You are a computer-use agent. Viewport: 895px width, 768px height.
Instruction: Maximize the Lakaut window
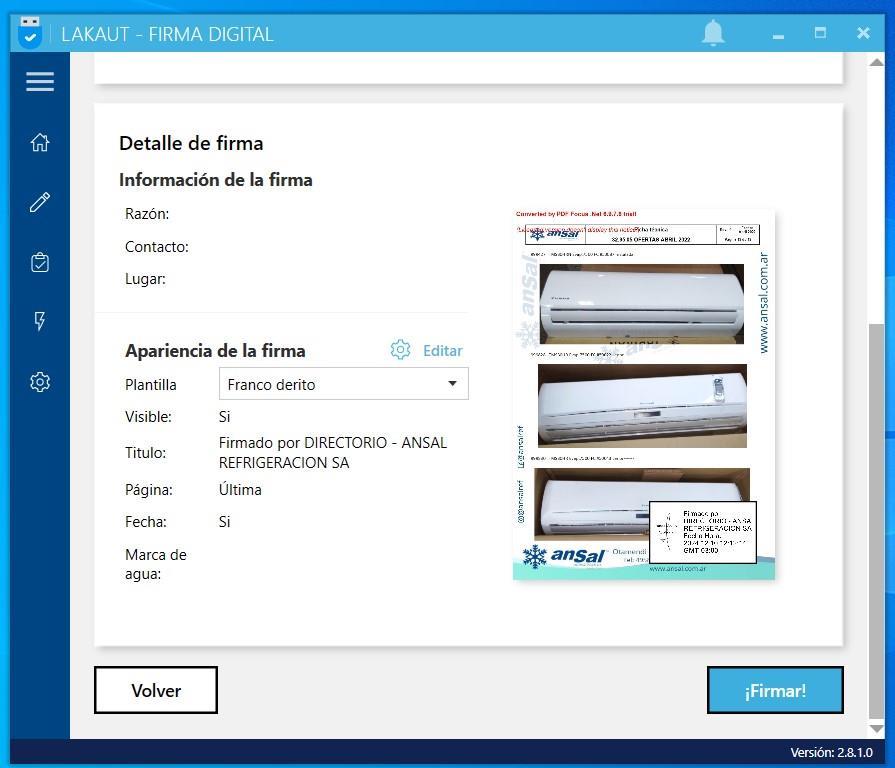click(820, 33)
